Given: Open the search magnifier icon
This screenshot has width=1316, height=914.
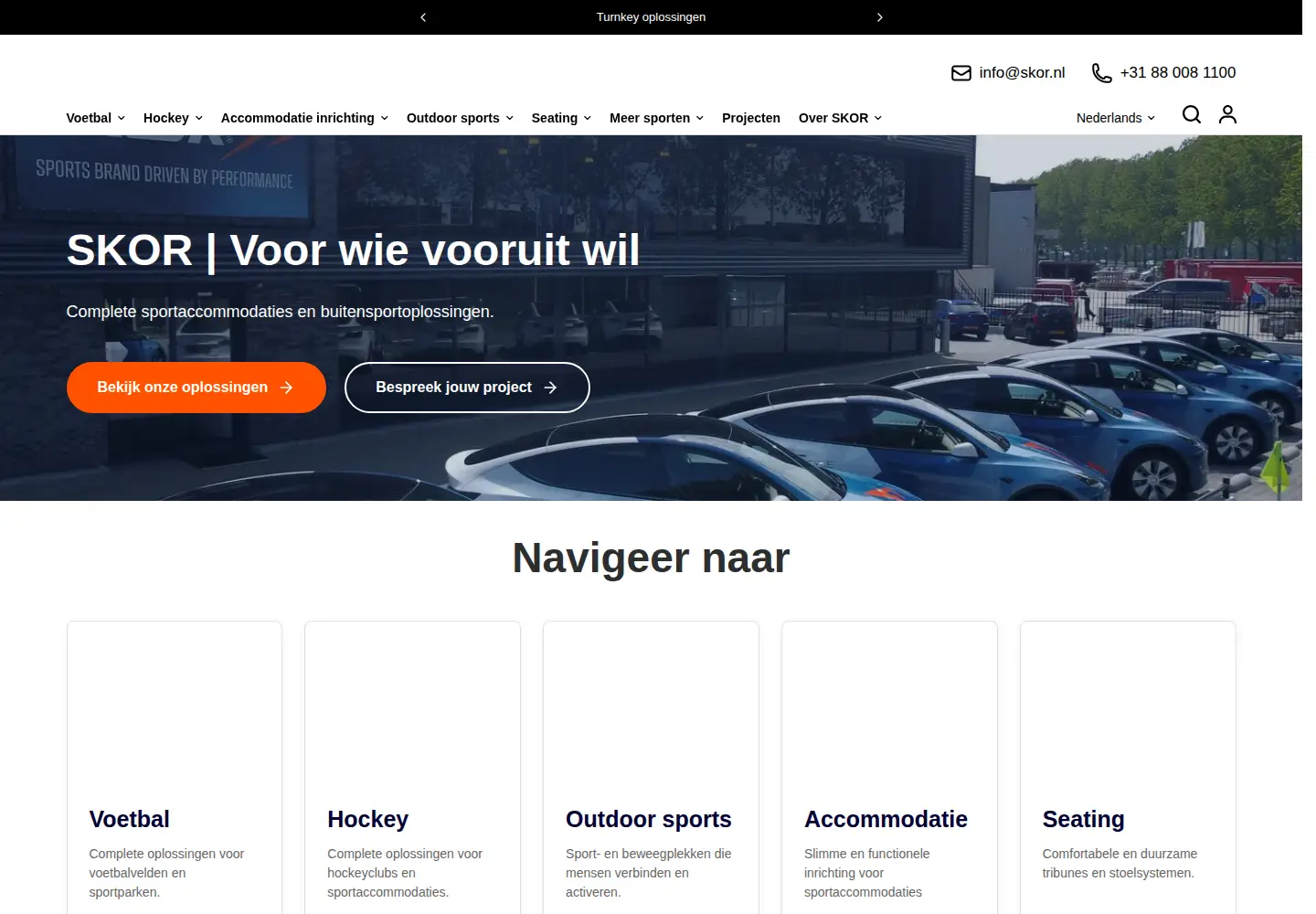Looking at the screenshot, I should [1192, 114].
